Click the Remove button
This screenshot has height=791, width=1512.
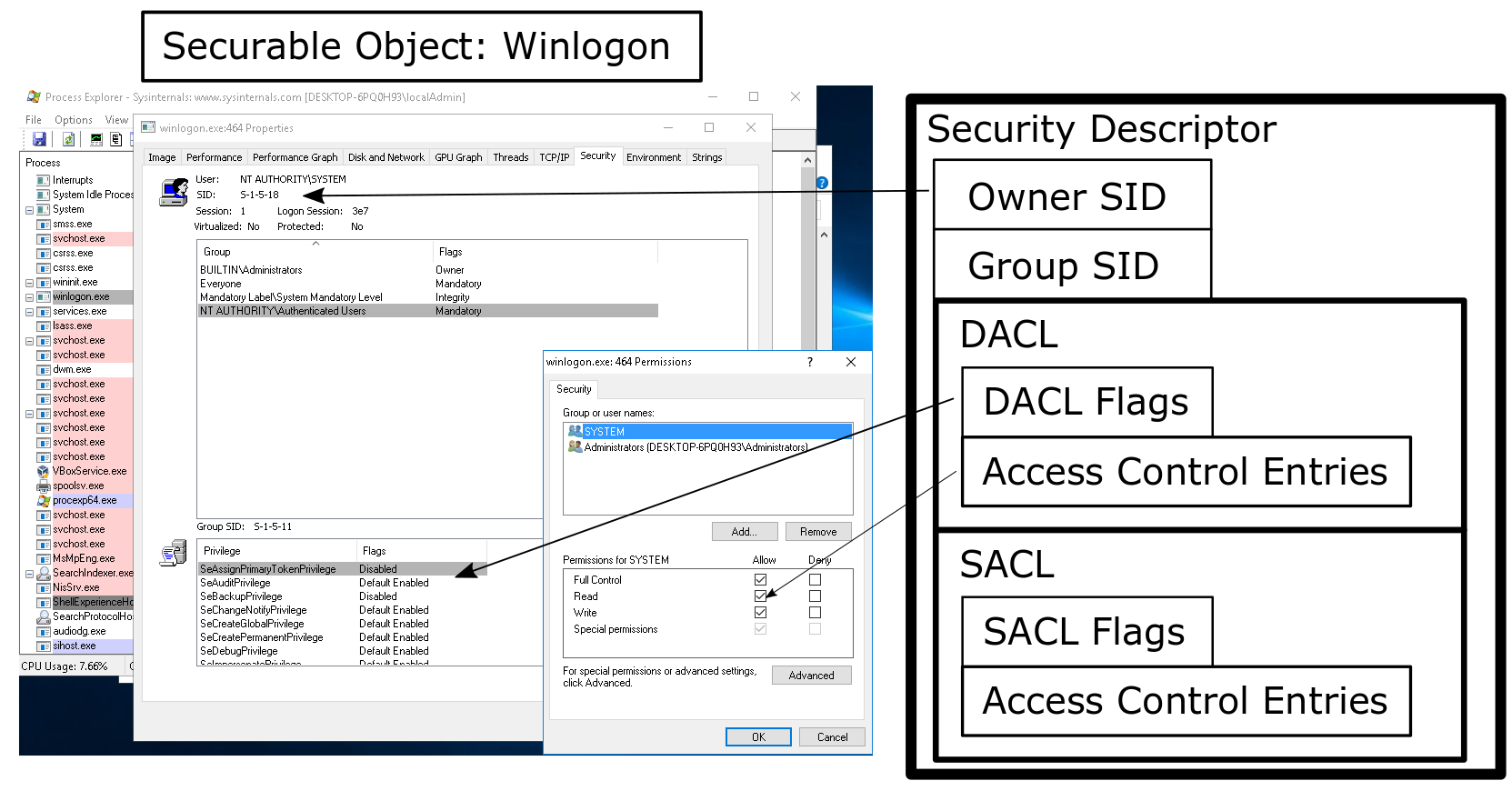tap(818, 531)
